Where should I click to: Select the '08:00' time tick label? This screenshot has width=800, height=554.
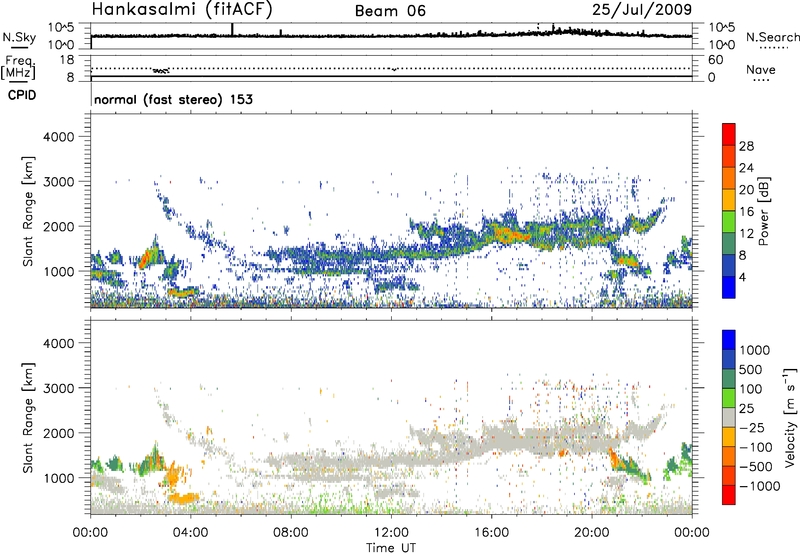click(291, 533)
